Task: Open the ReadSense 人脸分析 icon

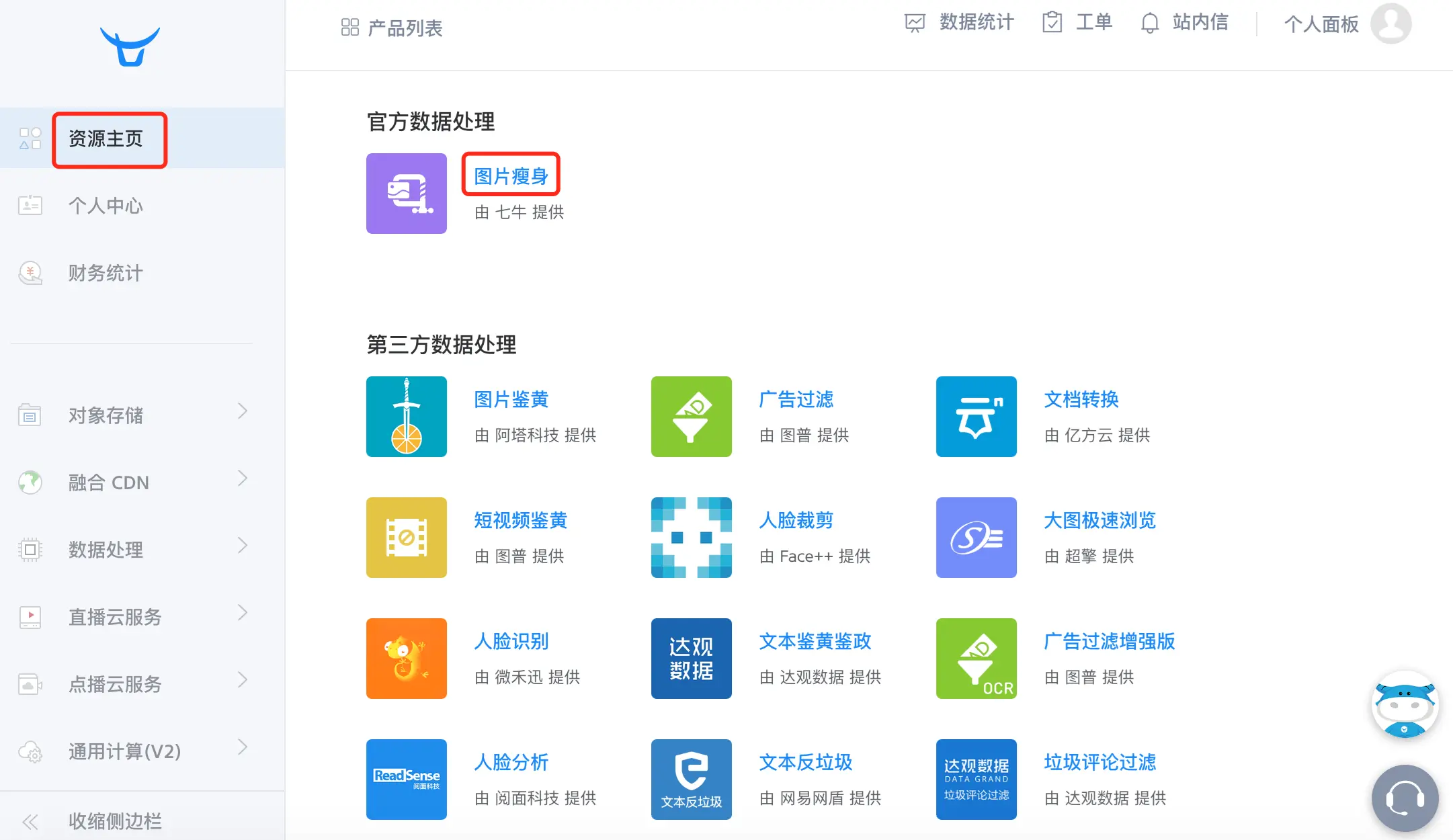Action: coord(407,780)
